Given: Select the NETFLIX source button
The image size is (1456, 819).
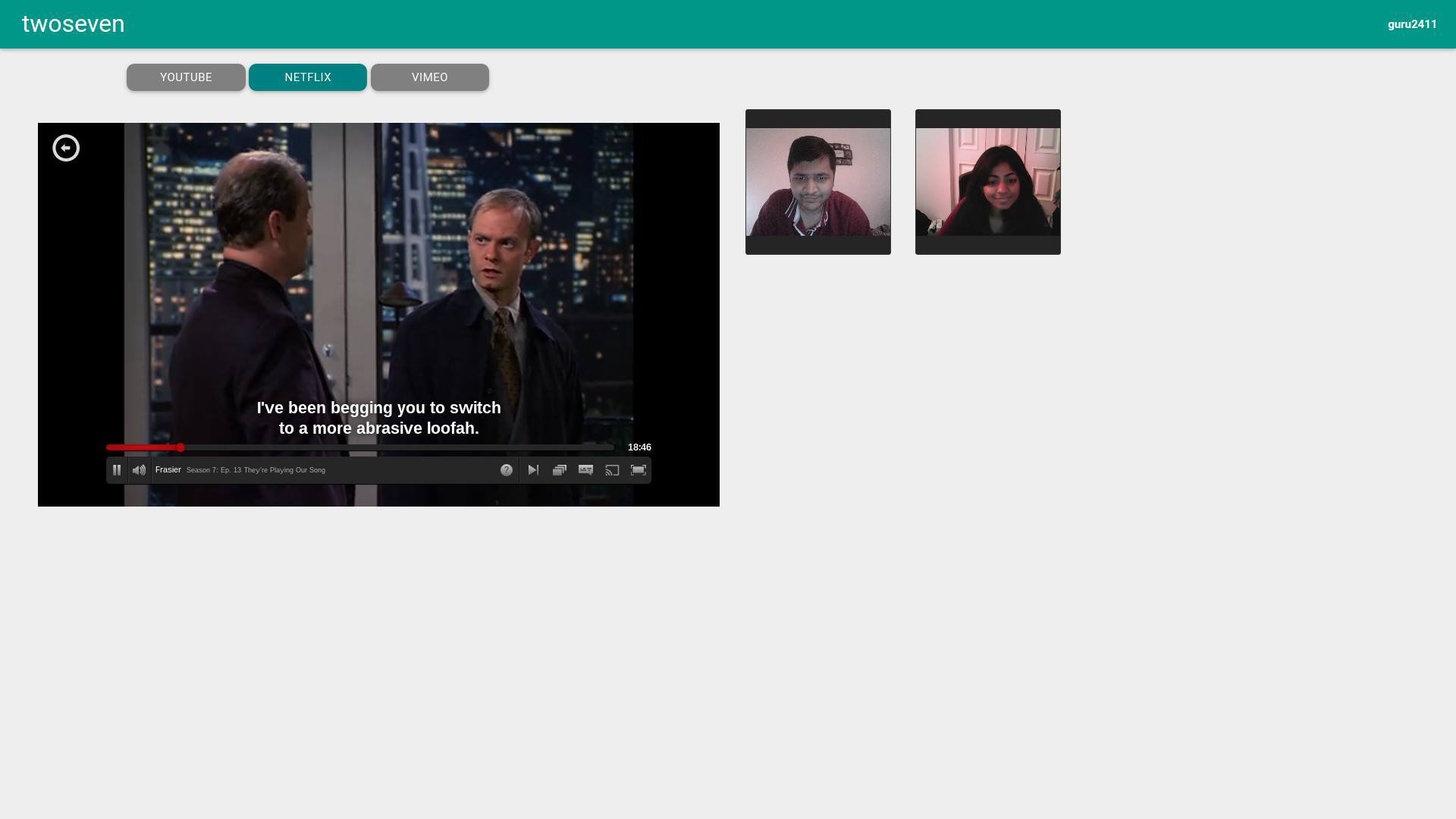Looking at the screenshot, I should click(x=308, y=77).
